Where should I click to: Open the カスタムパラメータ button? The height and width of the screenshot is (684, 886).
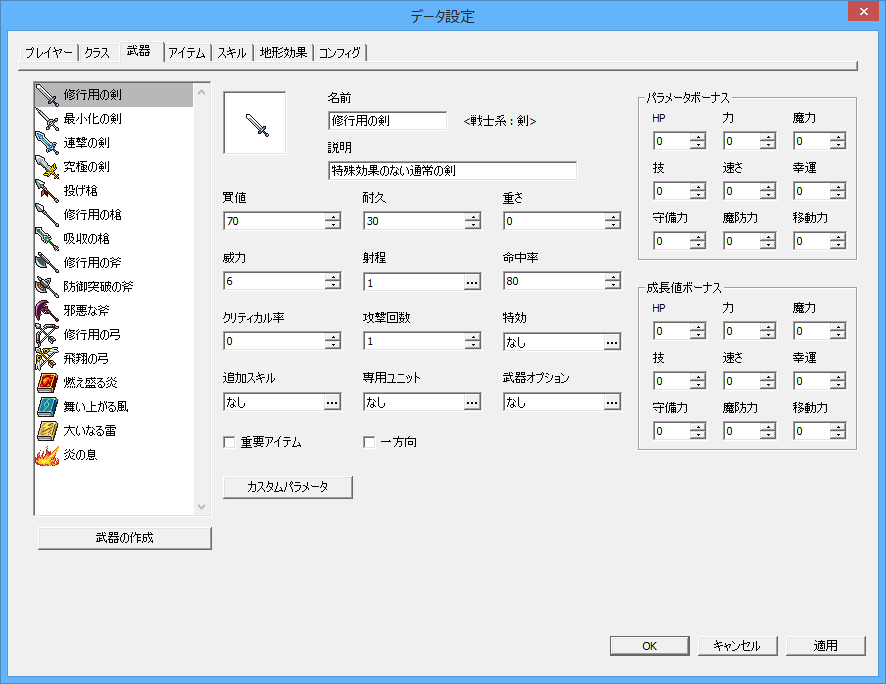click(288, 487)
